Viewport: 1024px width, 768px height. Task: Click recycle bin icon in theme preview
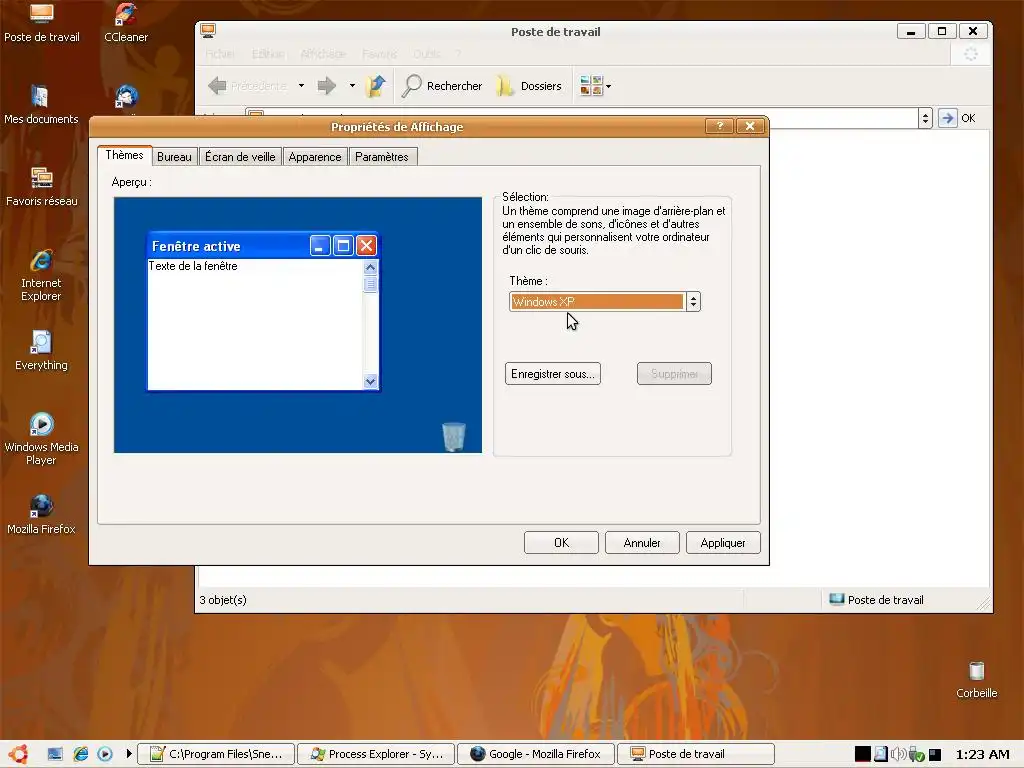click(454, 436)
